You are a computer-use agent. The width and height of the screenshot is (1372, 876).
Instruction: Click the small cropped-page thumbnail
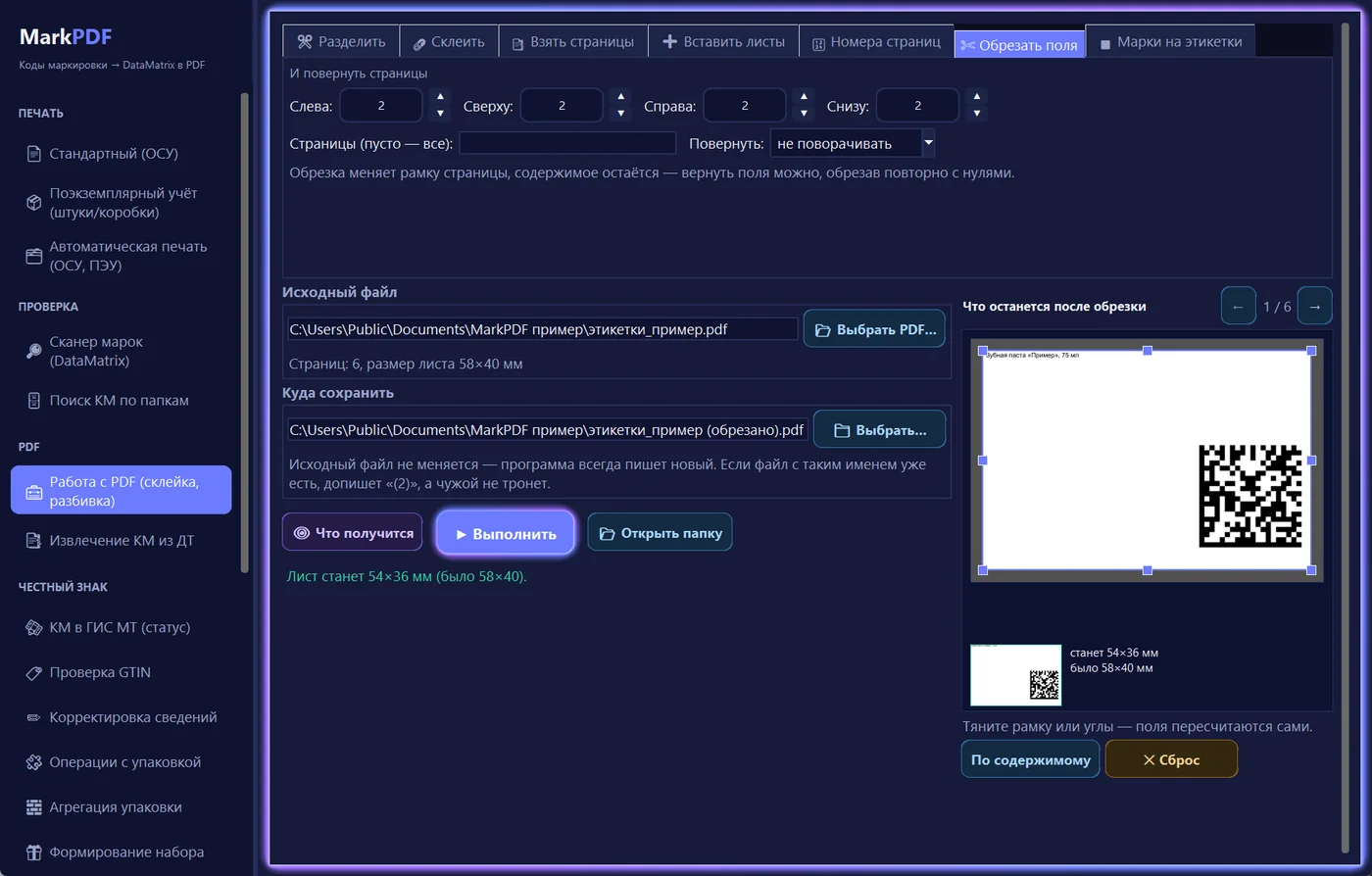tap(1015, 675)
